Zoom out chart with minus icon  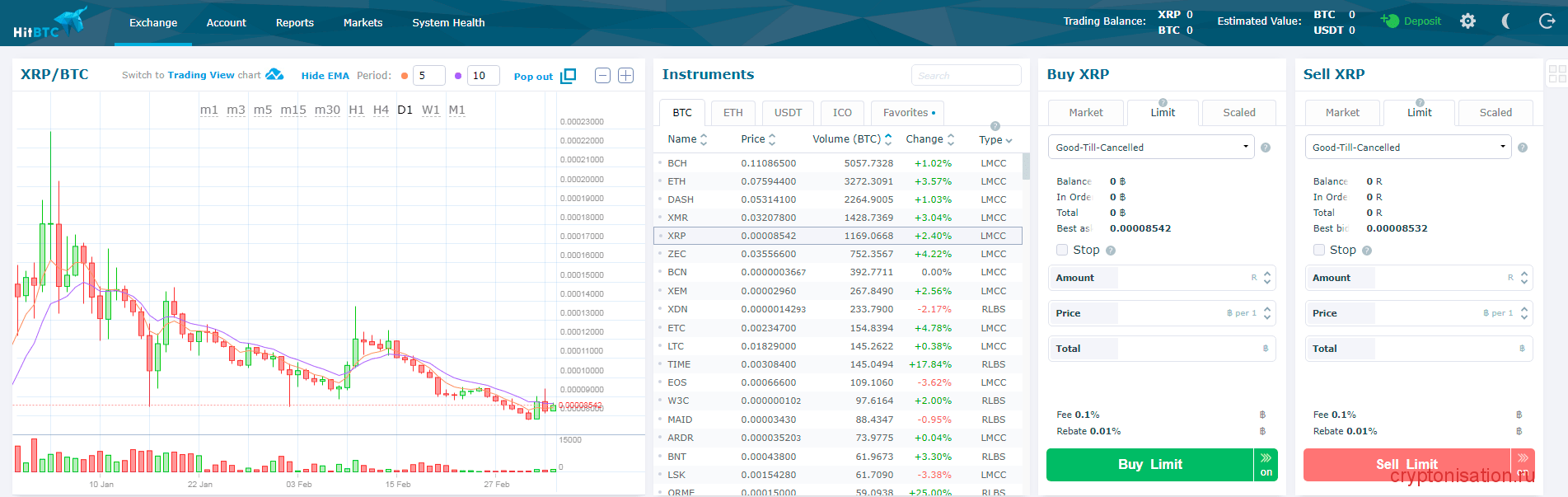click(602, 76)
